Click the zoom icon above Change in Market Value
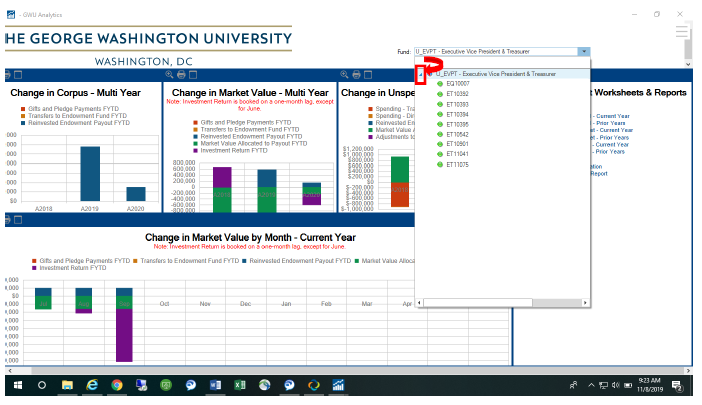 (x=169, y=75)
